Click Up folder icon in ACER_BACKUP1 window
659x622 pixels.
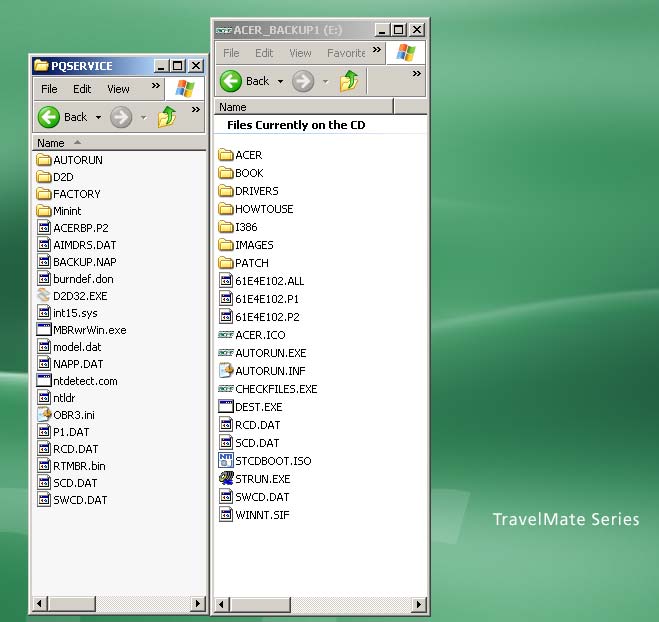(x=349, y=81)
